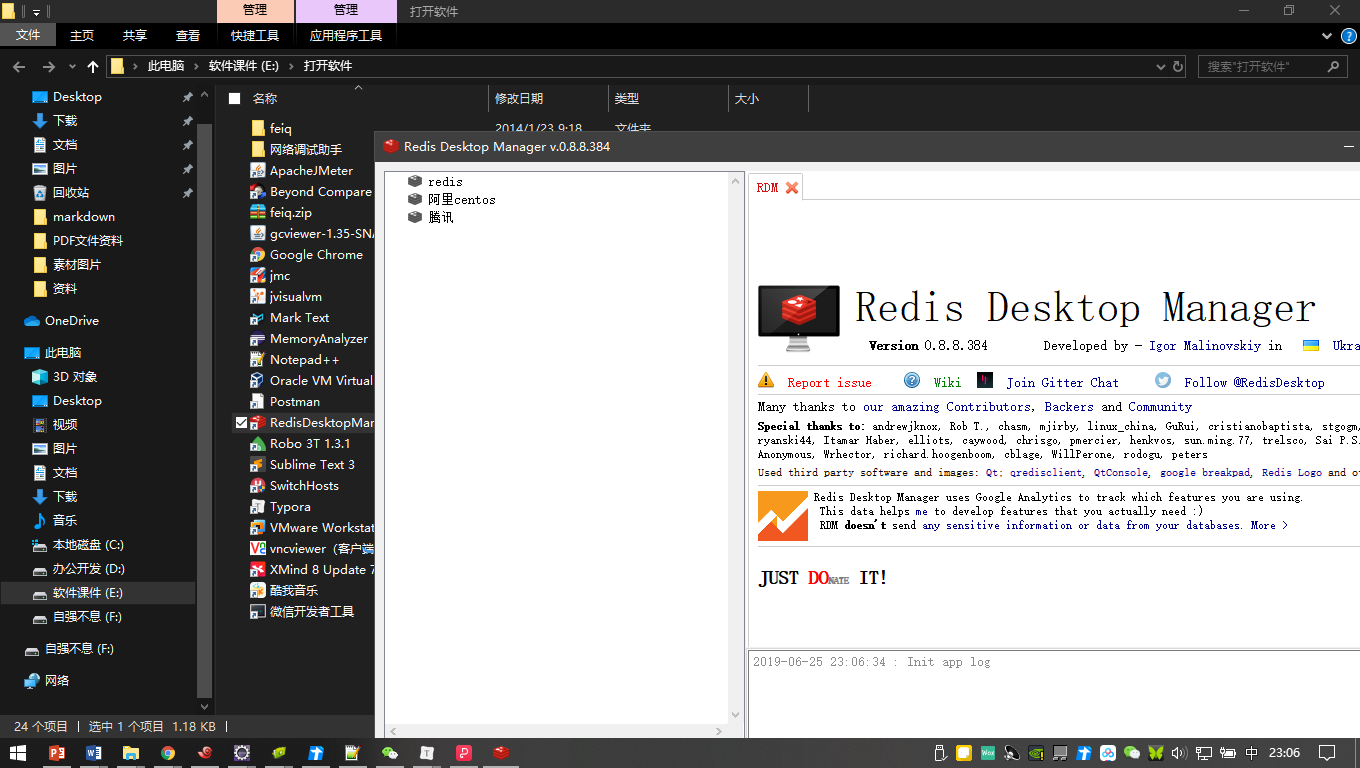Uncheck the RedisDesktopManager file checkbox
Viewport: 1360px width, 768px height.
tap(241, 423)
